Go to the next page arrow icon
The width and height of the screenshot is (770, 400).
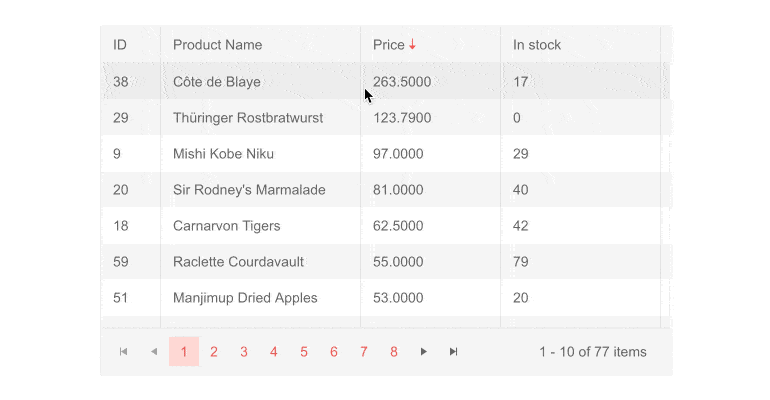[423, 351]
